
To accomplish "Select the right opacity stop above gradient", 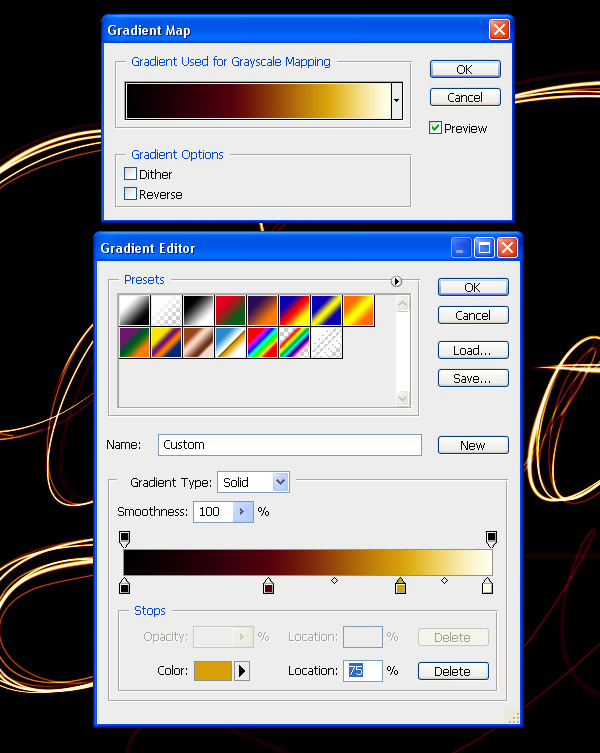I will 491,539.
